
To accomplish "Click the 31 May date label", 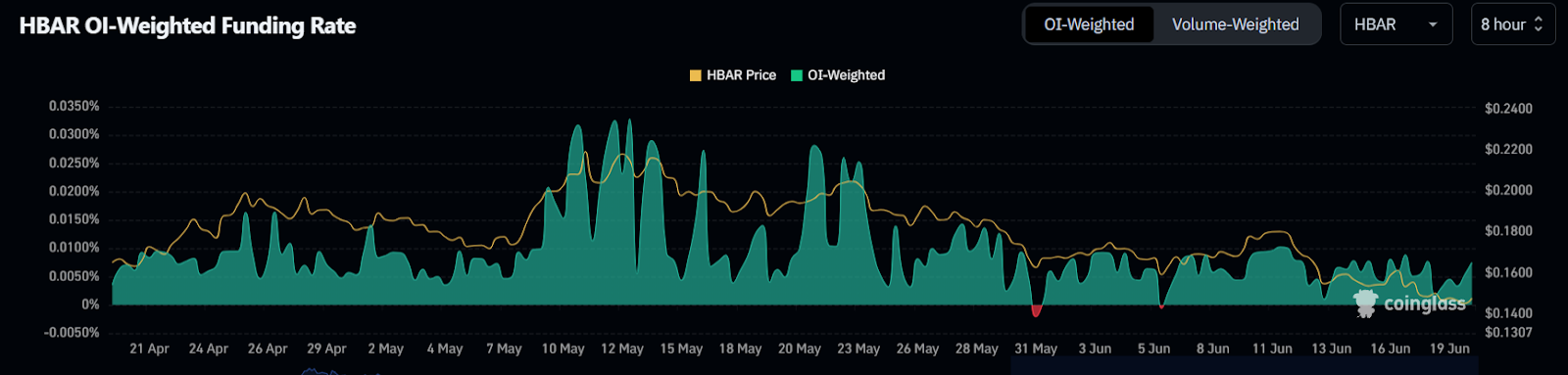I will point(1036,349).
